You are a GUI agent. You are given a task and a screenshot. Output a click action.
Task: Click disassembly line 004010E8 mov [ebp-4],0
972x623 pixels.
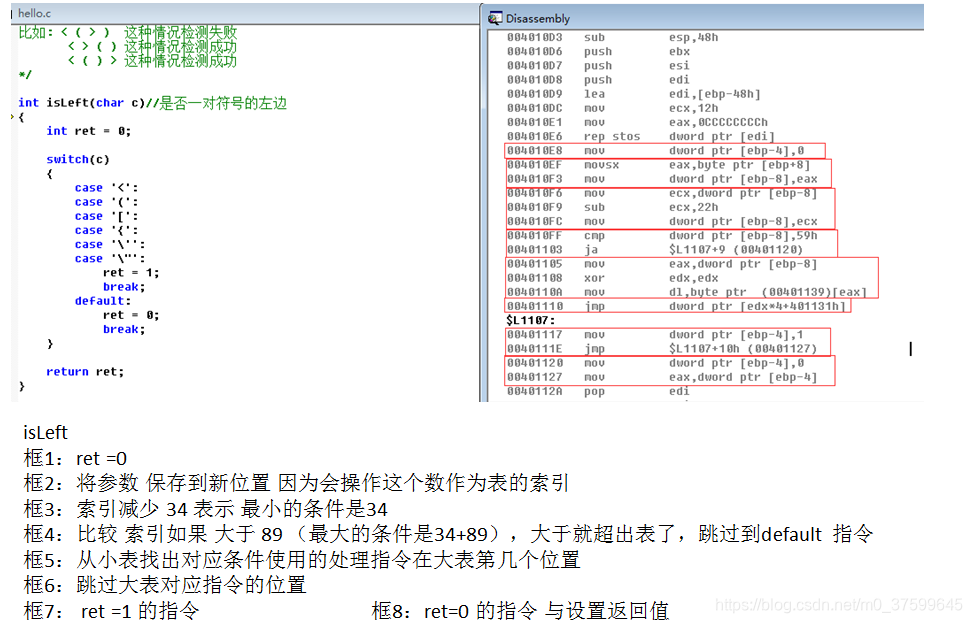(655, 151)
